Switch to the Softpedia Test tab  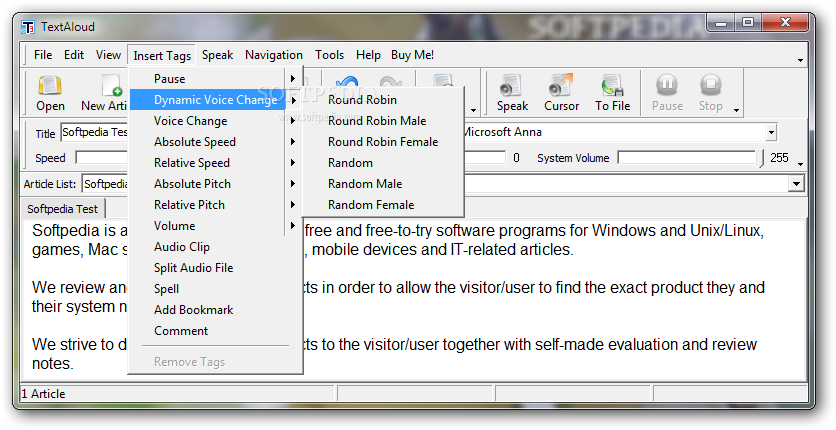tap(62, 209)
